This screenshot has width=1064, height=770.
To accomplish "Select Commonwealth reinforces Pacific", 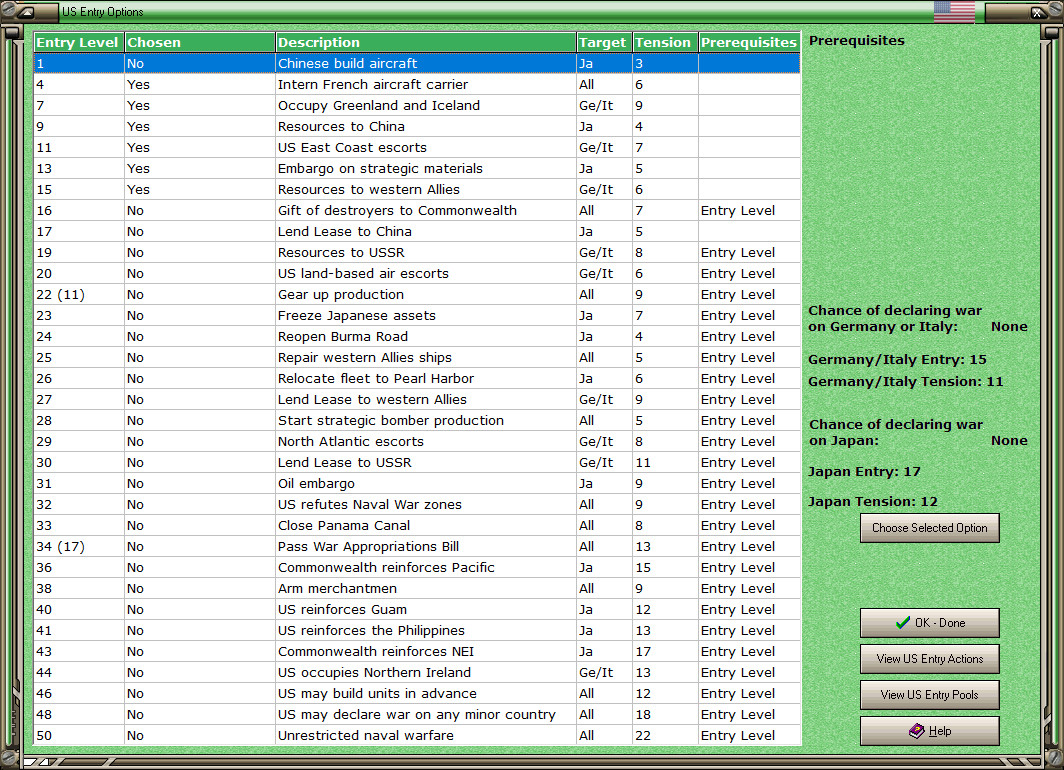I will point(417,568).
